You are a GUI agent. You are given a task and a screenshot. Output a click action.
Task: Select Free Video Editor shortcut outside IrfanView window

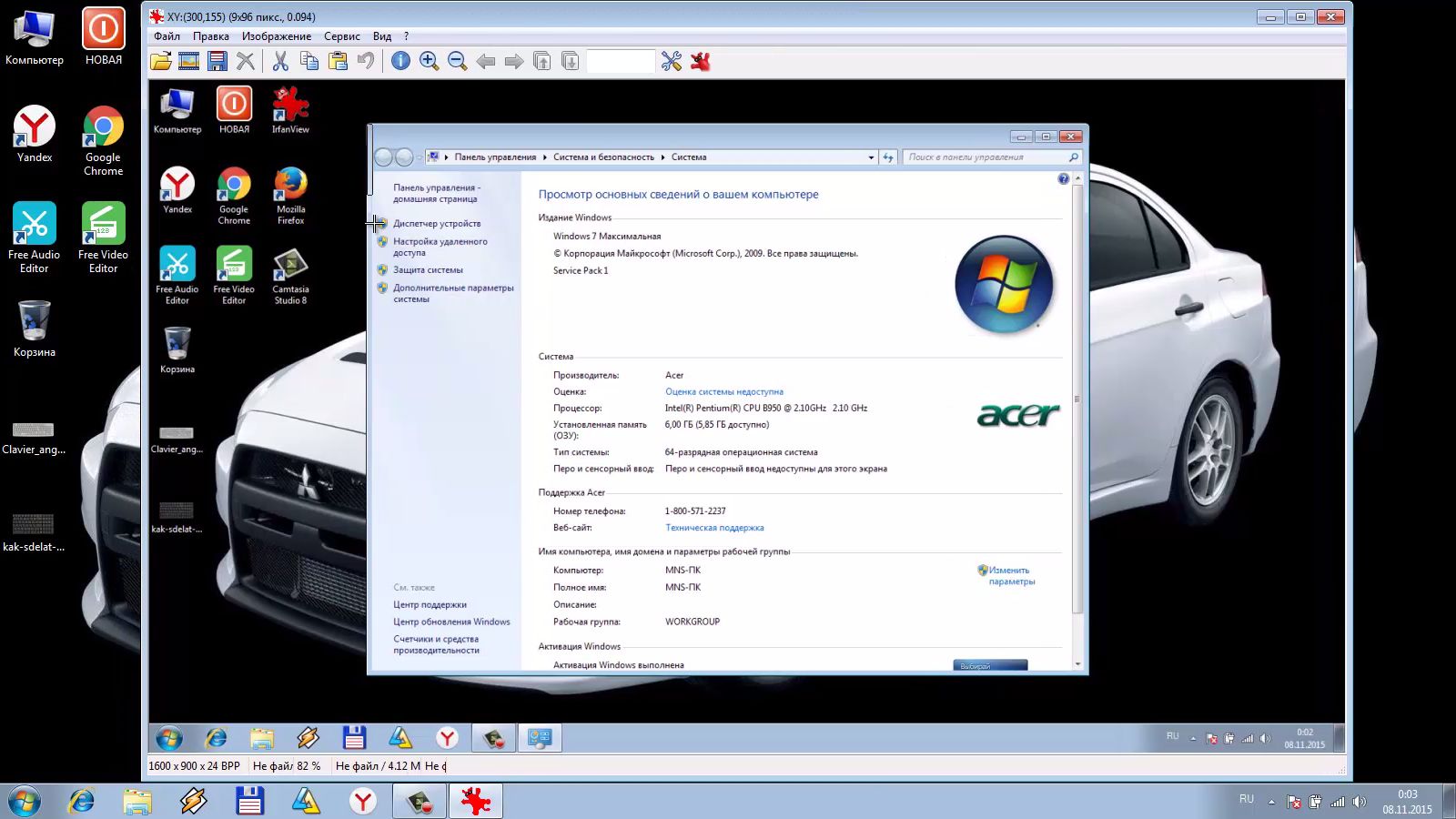pyautogui.click(x=104, y=238)
